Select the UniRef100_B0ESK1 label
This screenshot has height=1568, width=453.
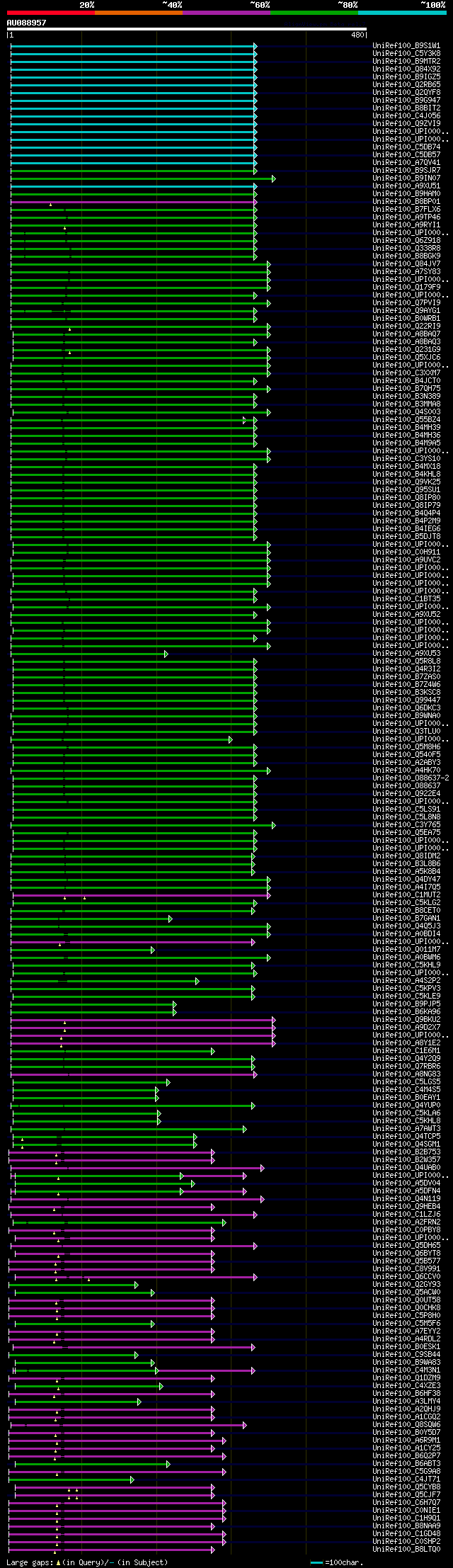coord(406,1347)
